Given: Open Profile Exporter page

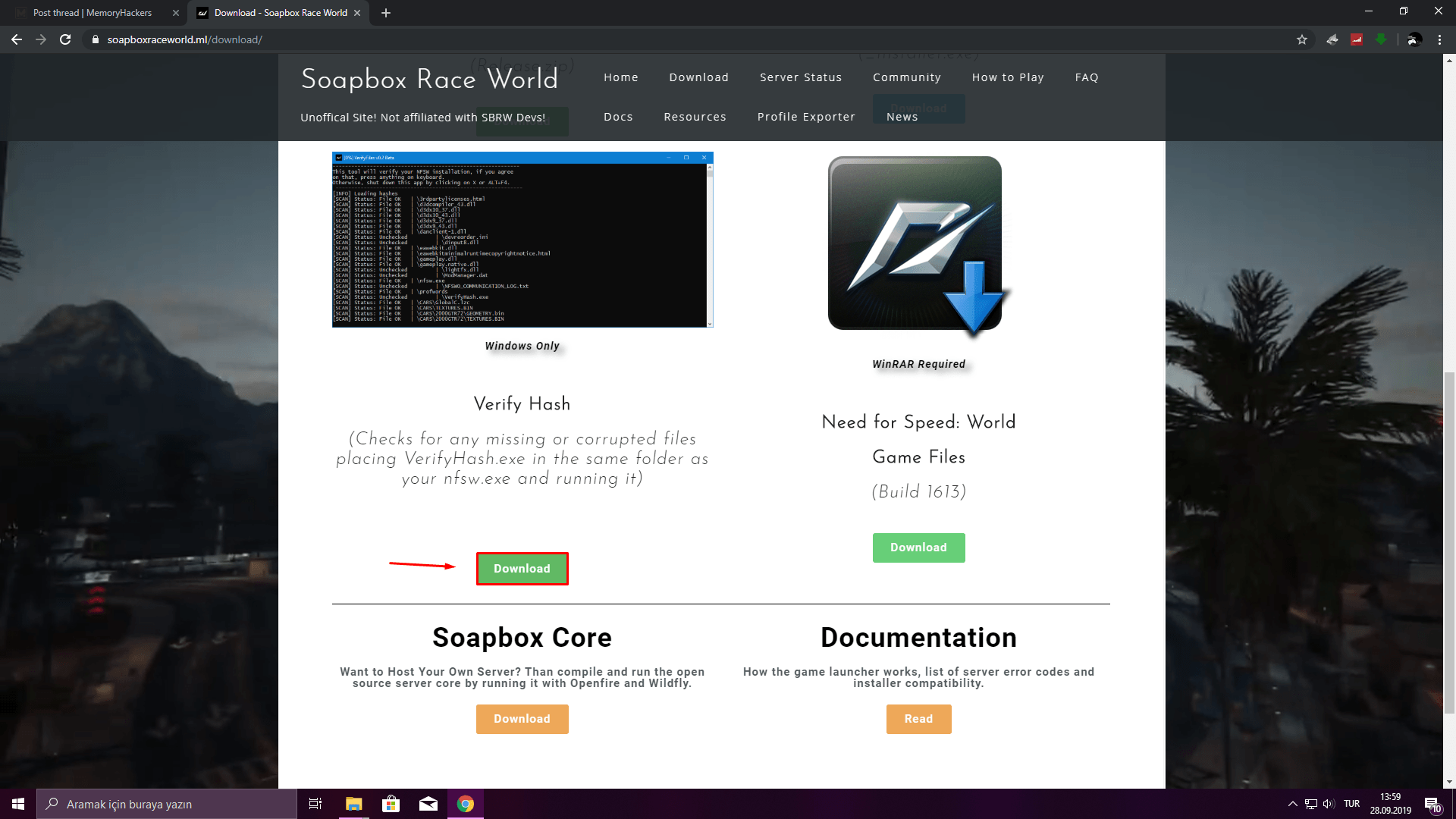Looking at the screenshot, I should point(806,117).
